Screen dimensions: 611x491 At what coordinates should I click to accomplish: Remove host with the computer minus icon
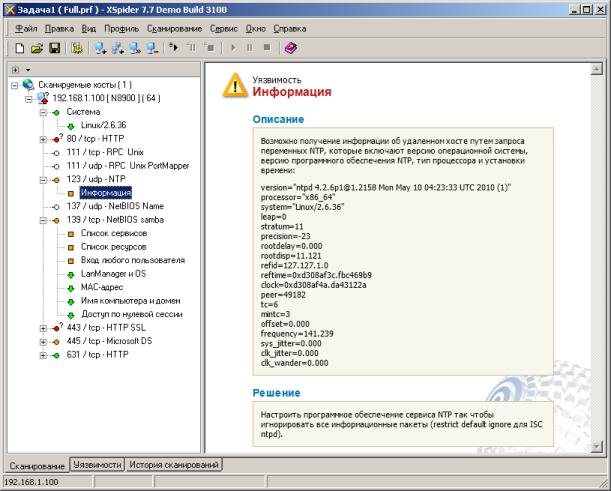(152, 48)
